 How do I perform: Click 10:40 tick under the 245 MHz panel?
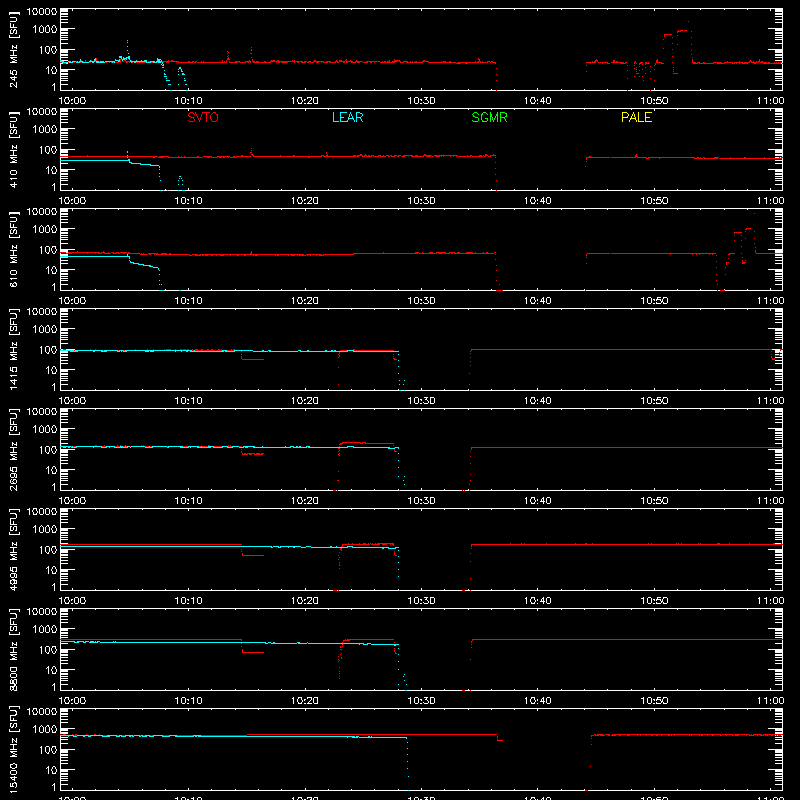click(x=538, y=101)
